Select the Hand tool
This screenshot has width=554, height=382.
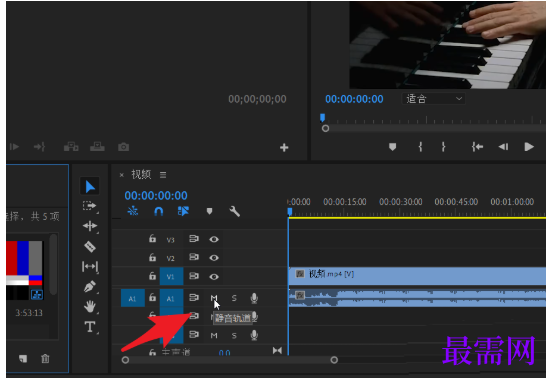pos(90,306)
